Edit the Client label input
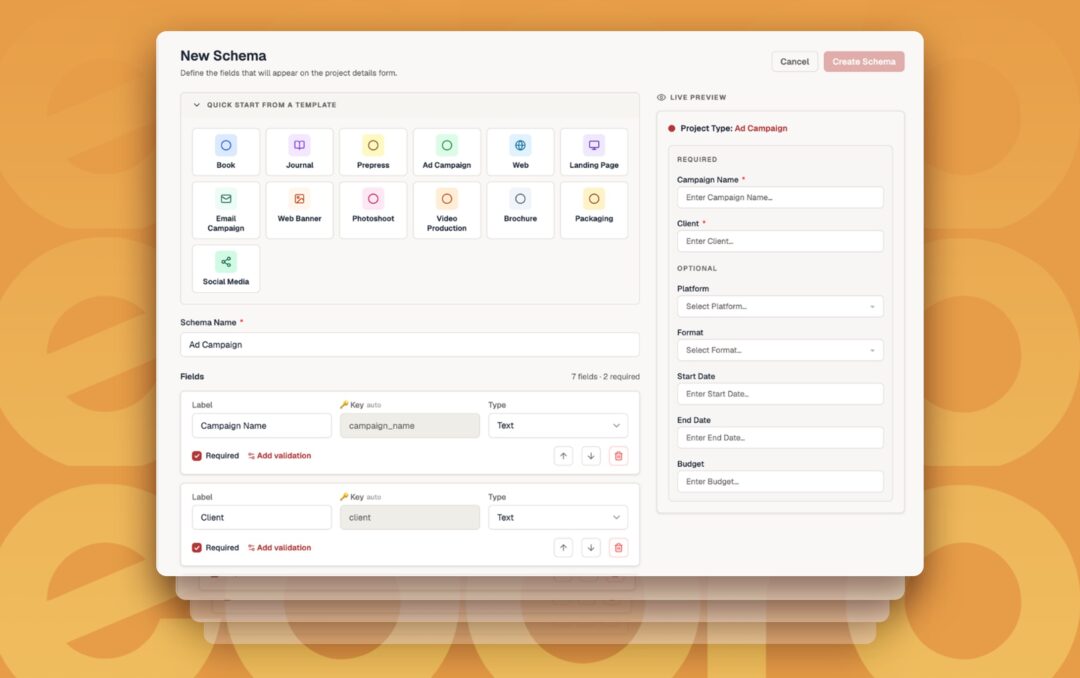Viewport: 1080px width, 678px height. tap(262, 517)
